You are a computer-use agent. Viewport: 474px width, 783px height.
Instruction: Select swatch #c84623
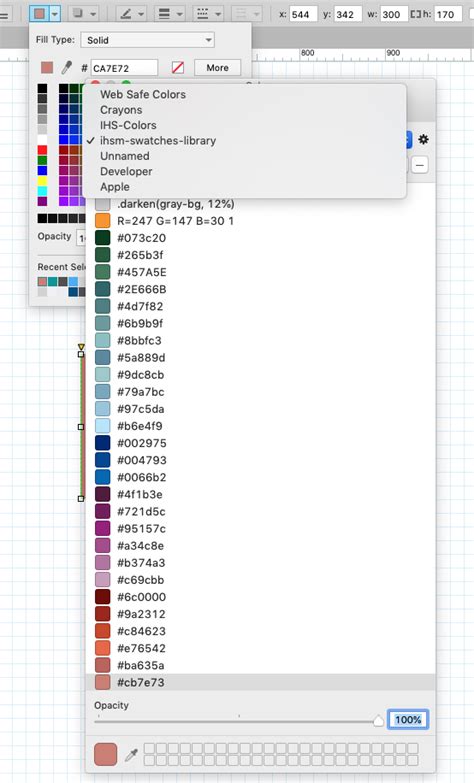tap(260, 631)
